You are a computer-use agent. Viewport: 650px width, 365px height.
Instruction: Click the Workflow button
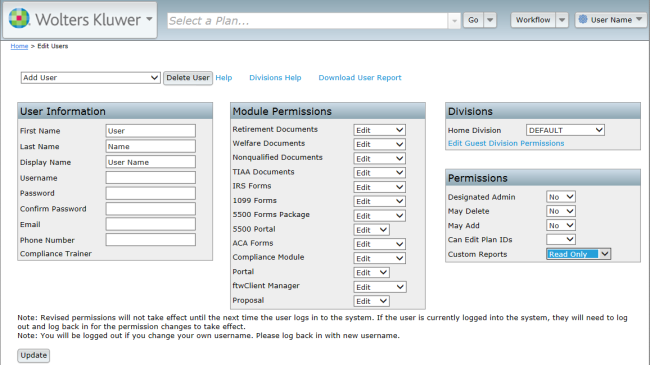click(x=533, y=20)
